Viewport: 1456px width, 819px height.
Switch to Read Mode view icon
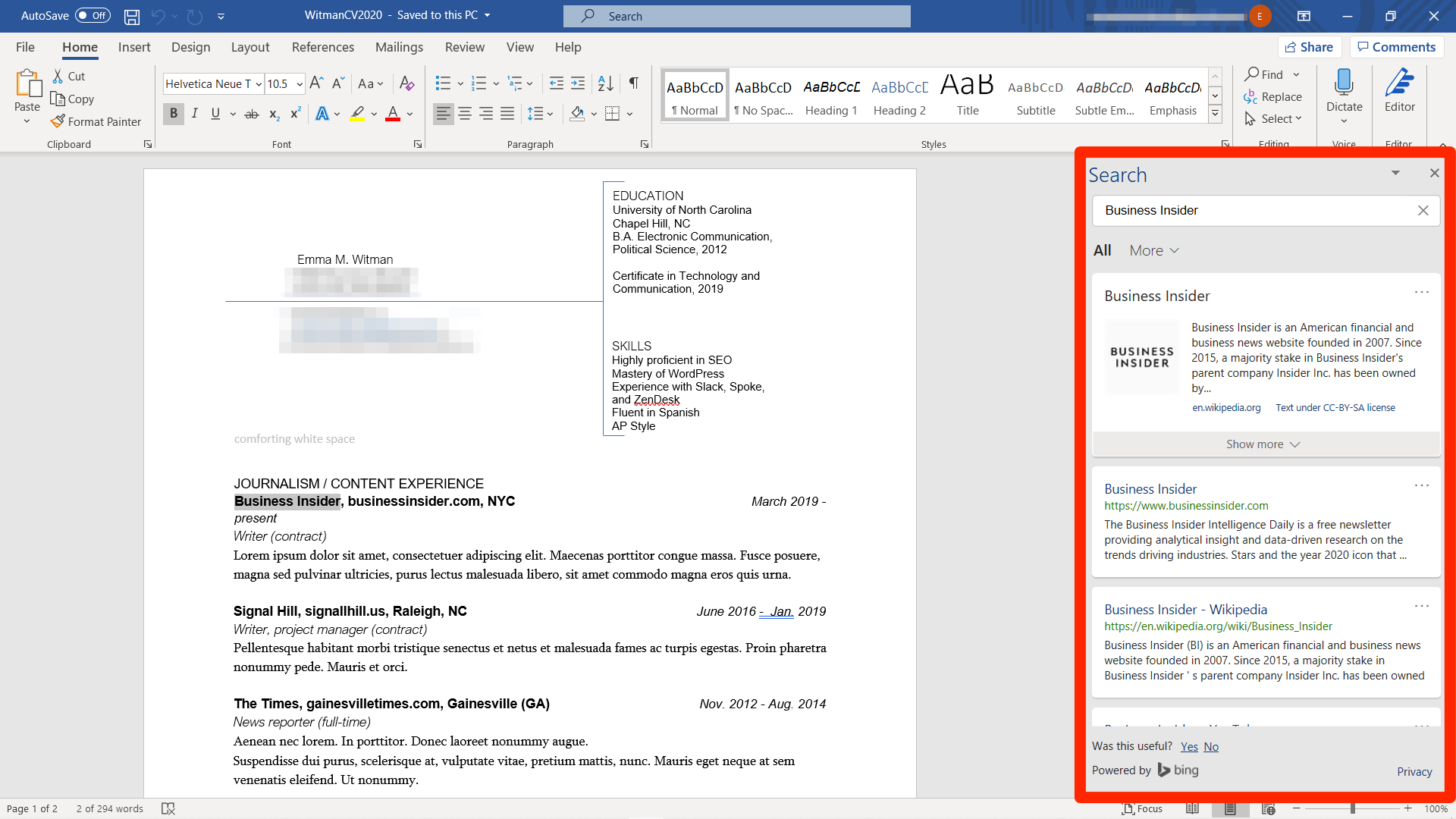point(1192,808)
